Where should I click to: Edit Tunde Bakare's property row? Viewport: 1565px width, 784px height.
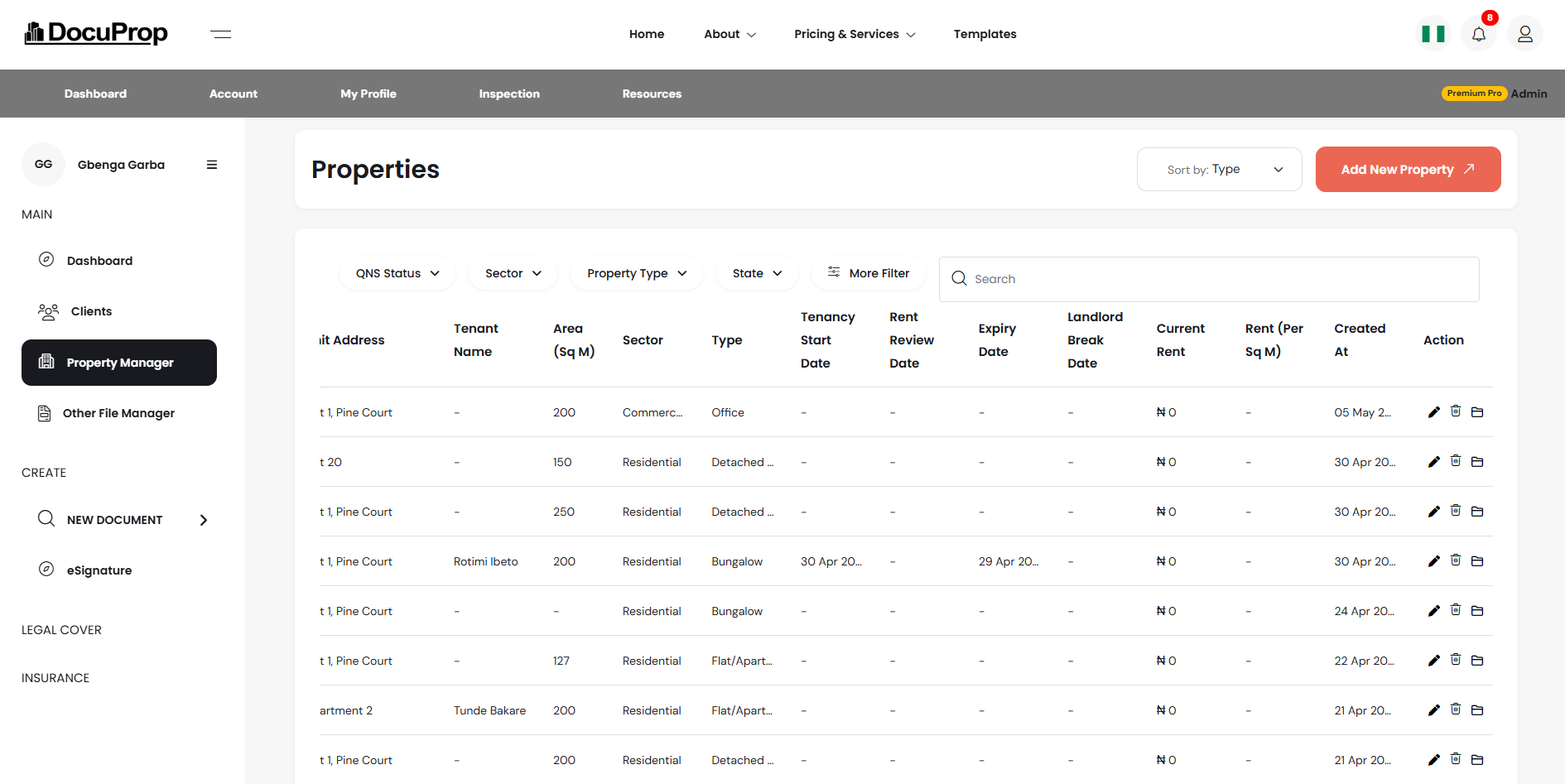click(x=1434, y=710)
